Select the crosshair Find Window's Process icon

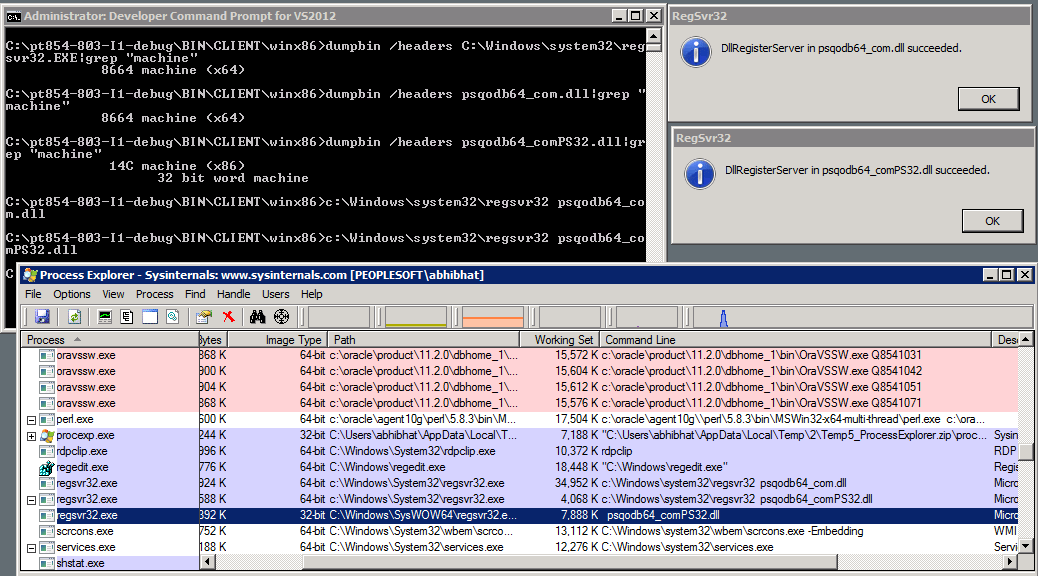(x=281, y=316)
